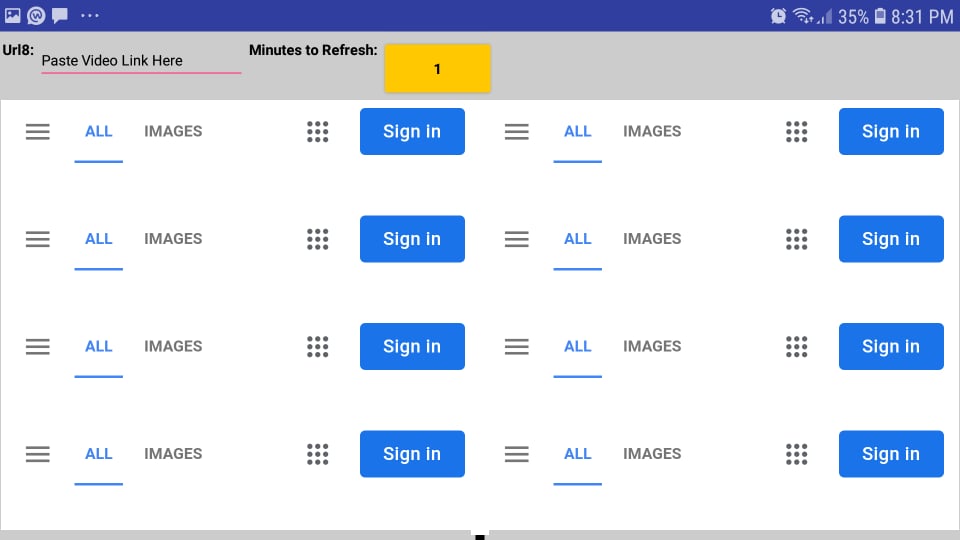
Task: Switch to IMAGES in second-row left panel
Action: click(x=173, y=239)
